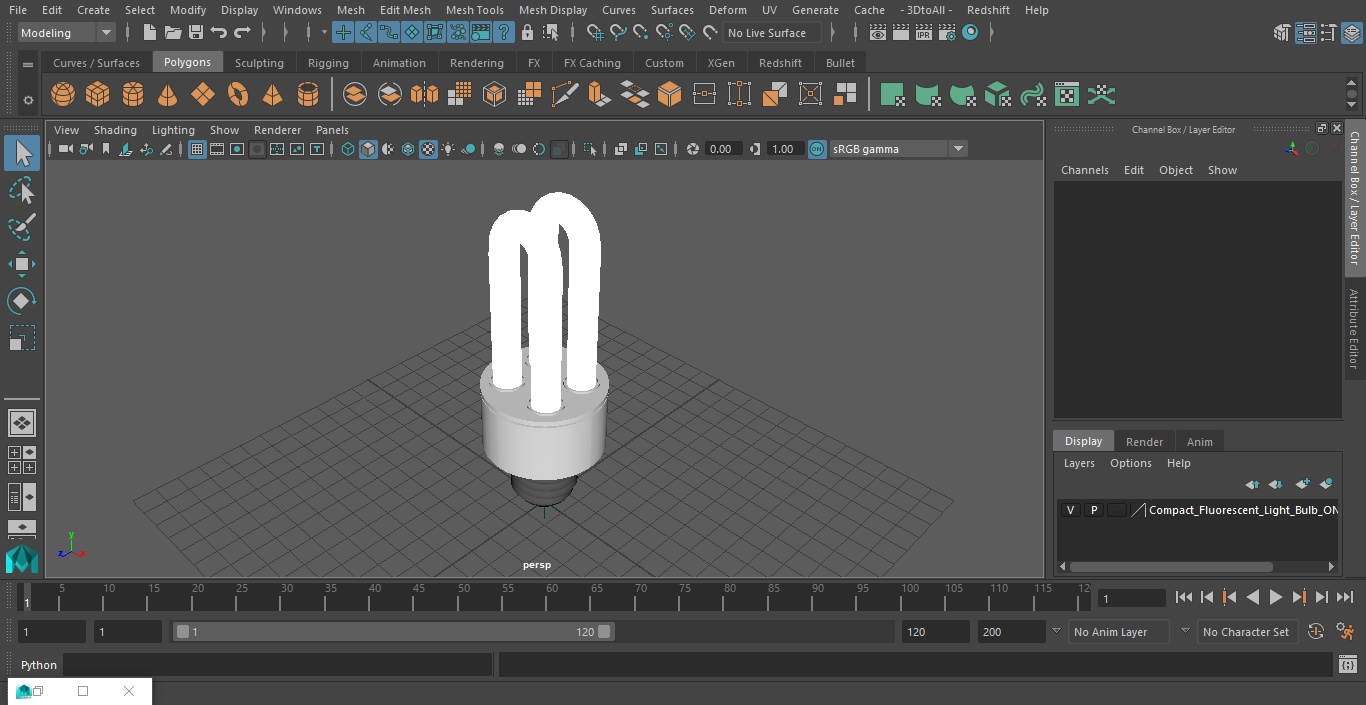This screenshot has width=1366, height=705.
Task: Undo the last action via toolbar arrow
Action: (219, 33)
